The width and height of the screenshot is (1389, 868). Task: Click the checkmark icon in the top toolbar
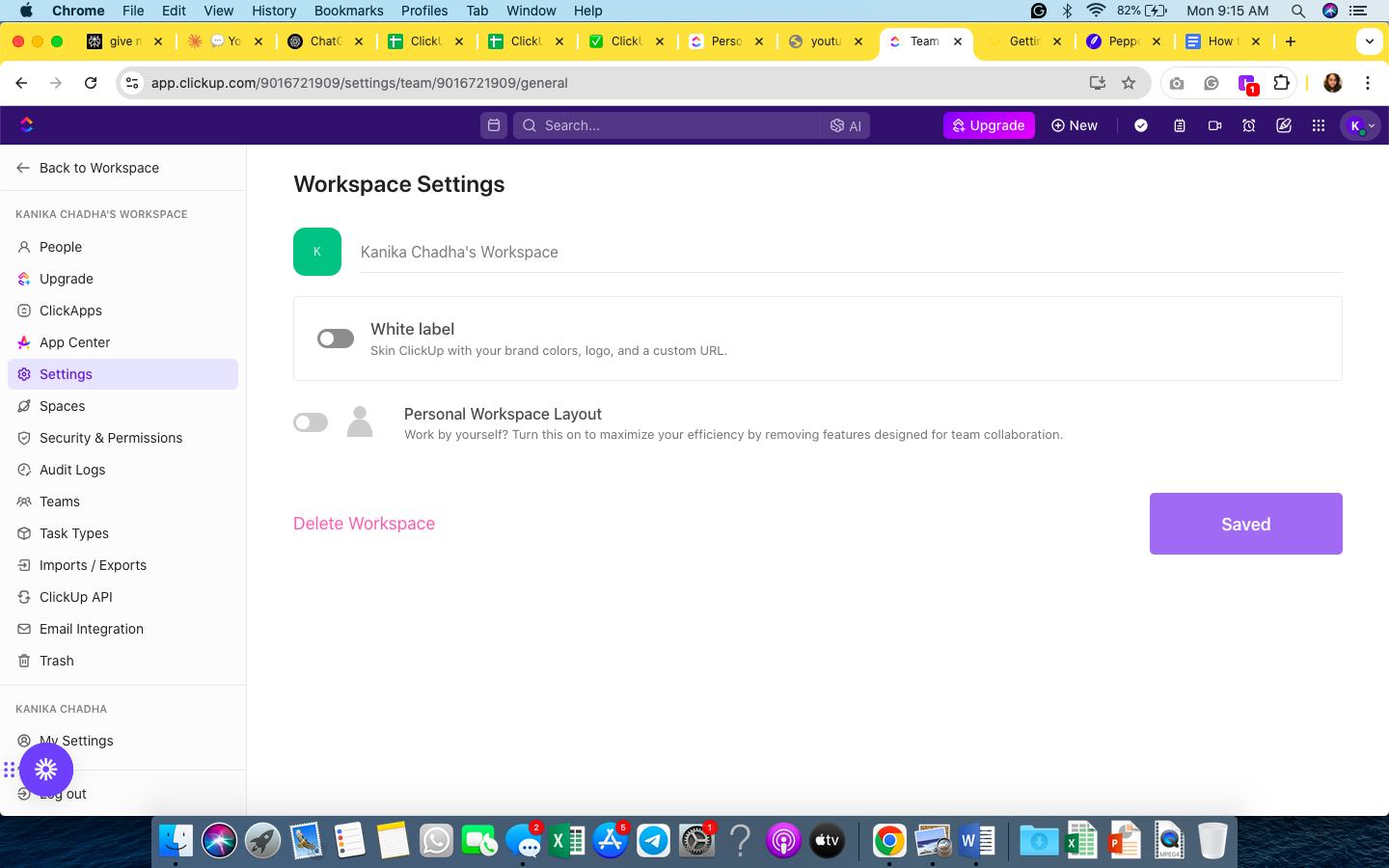pos(1141,125)
